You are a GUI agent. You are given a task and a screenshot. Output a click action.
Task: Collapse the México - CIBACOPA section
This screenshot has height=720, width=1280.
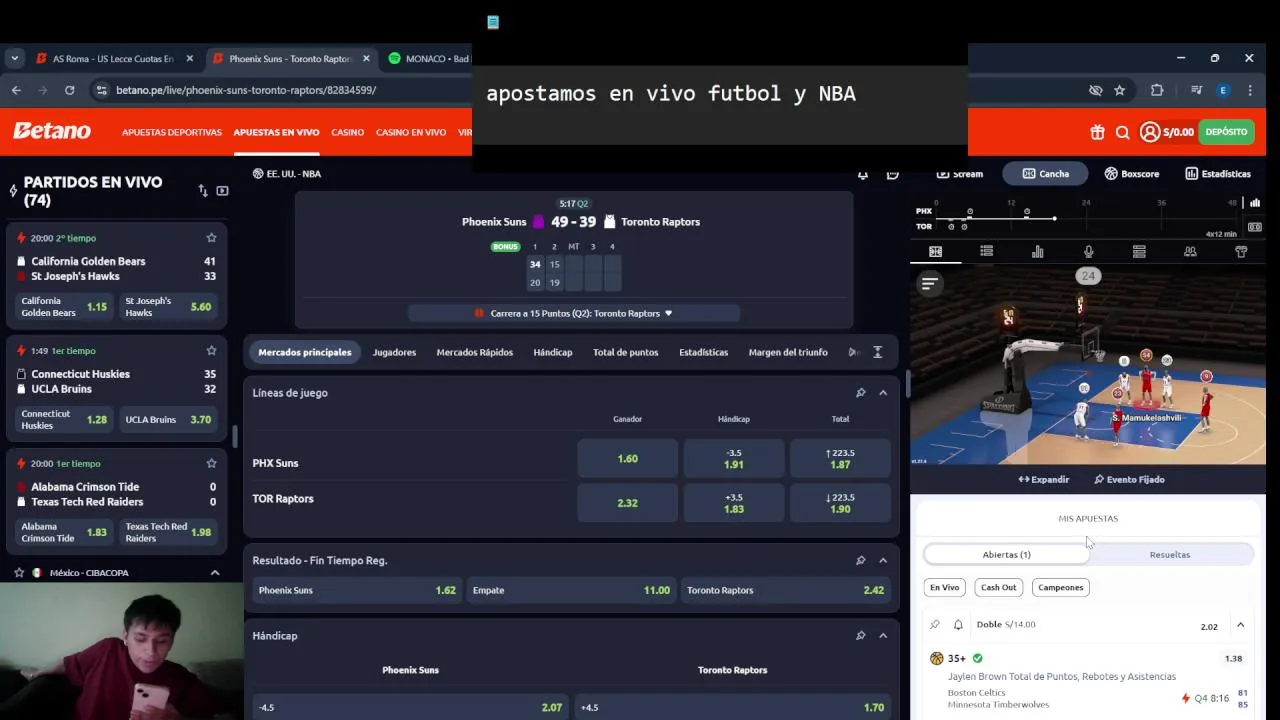(214, 573)
